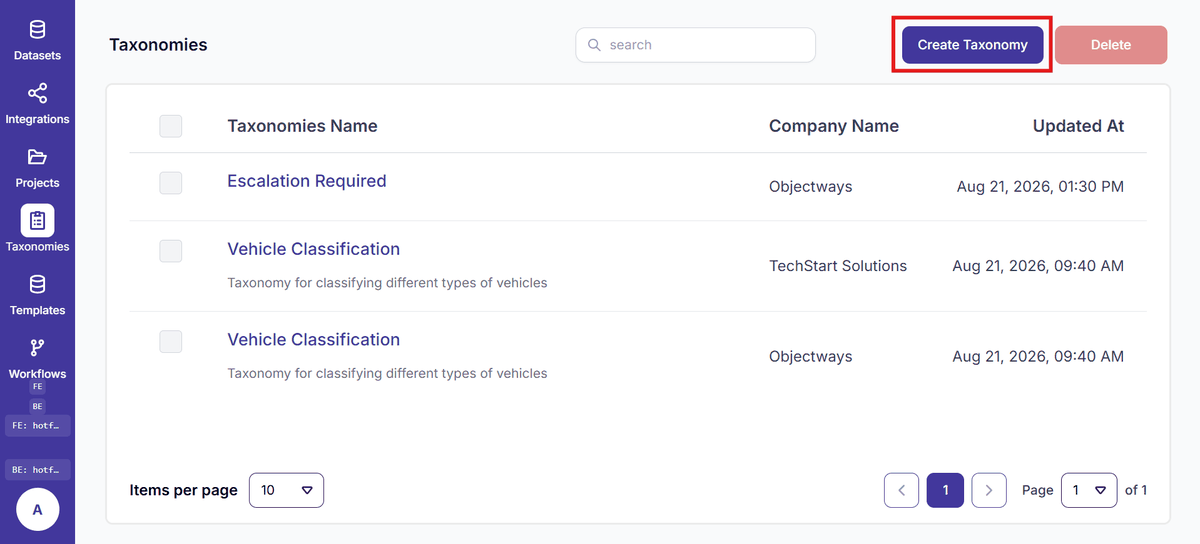The width and height of the screenshot is (1200, 544).
Task: Click the BE badge in sidebar
Action: click(37, 406)
